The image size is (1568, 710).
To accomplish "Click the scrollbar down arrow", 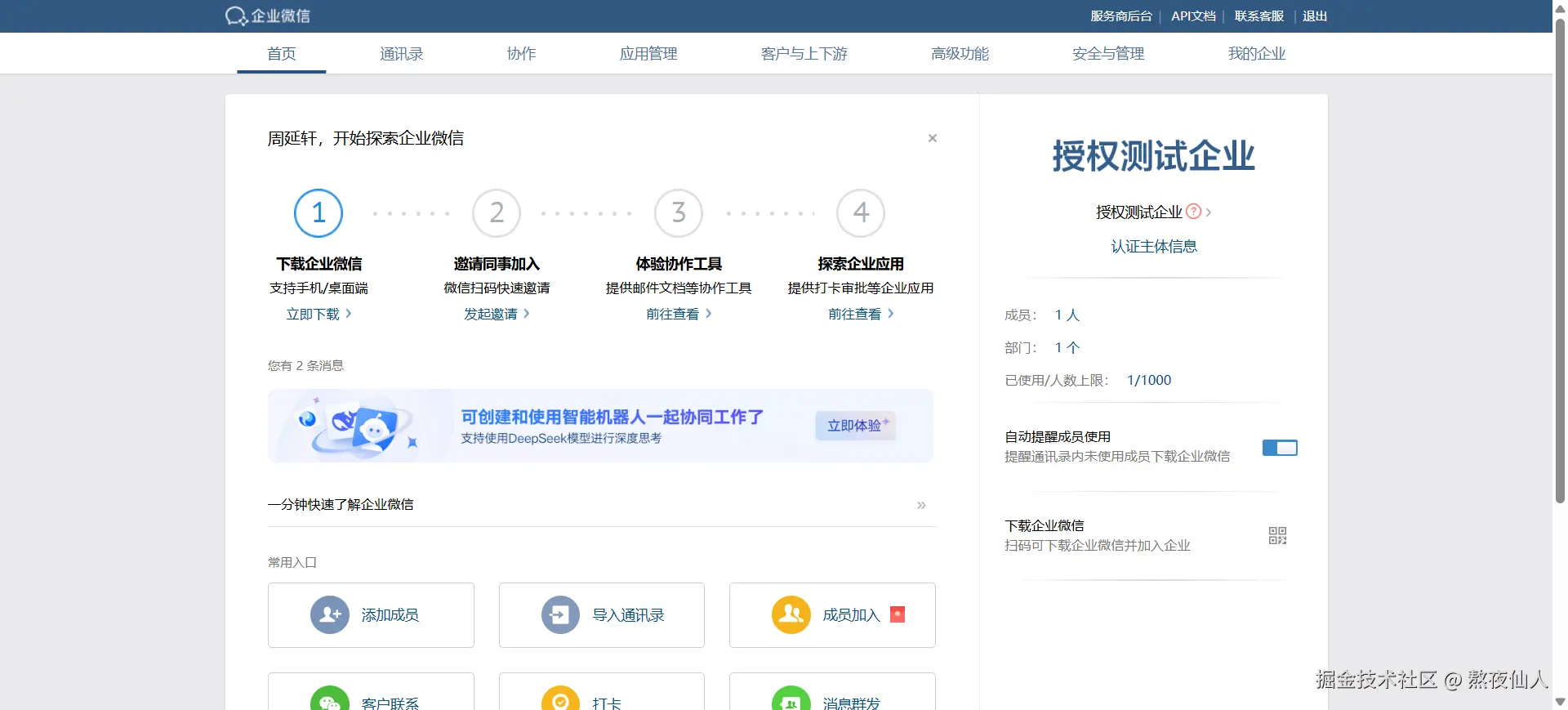I will click(1560, 702).
